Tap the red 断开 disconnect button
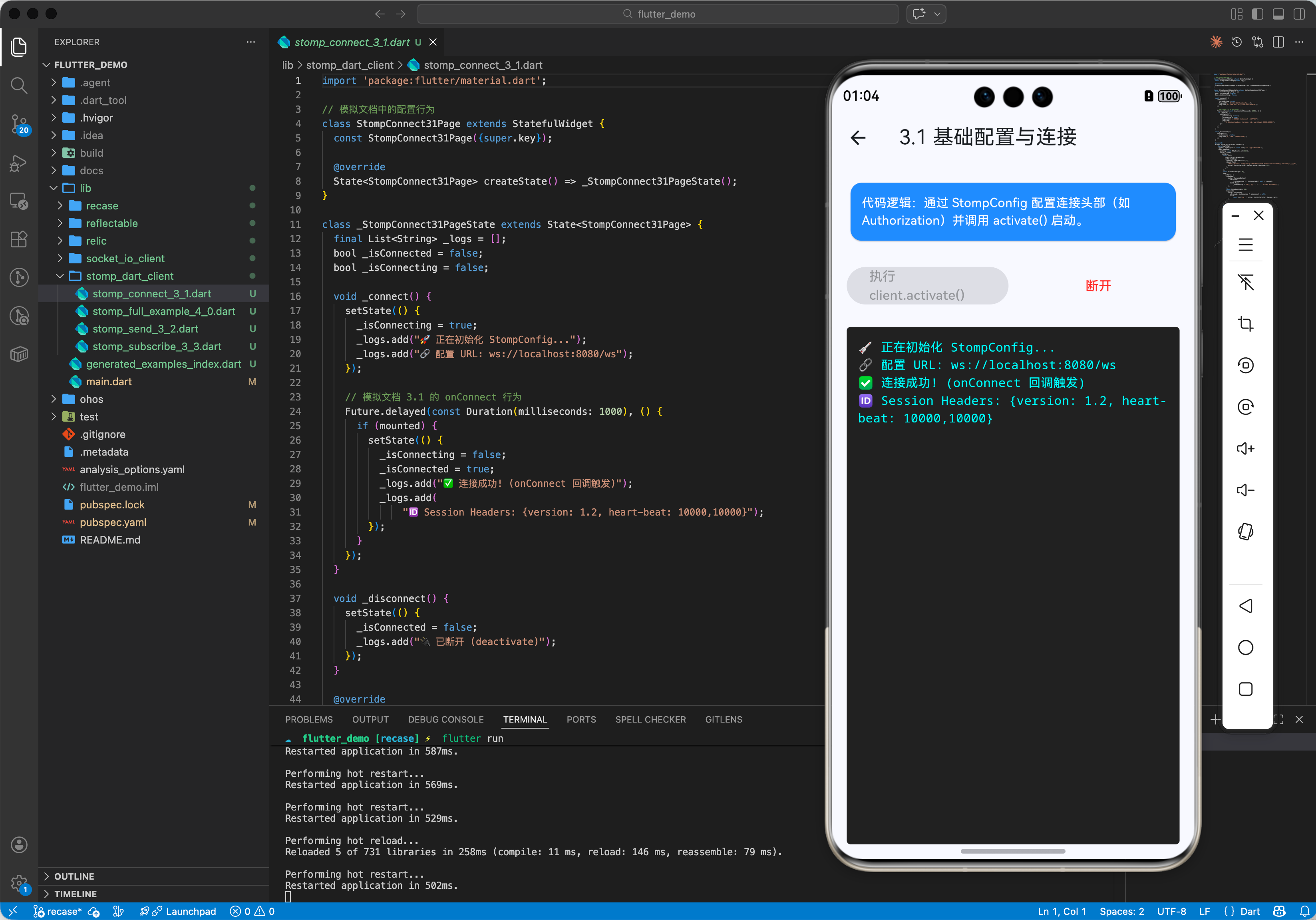Screen dimensions: 1316x920 (1097, 285)
